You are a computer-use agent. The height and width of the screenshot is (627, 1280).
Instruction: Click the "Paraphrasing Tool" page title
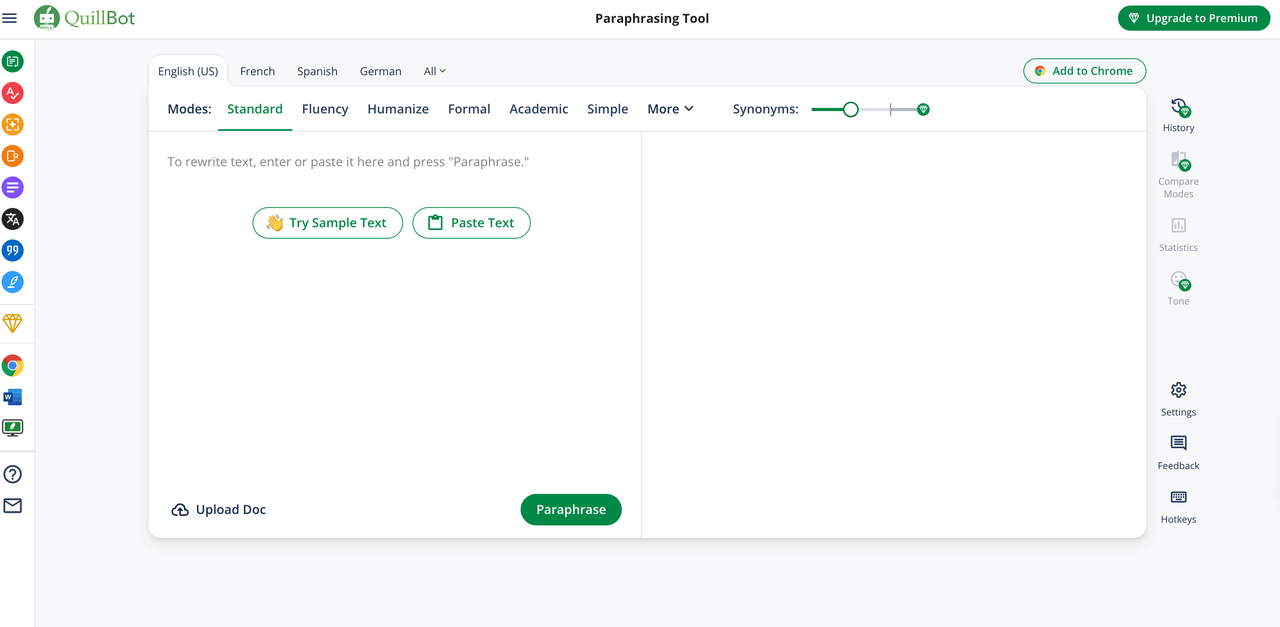(652, 18)
